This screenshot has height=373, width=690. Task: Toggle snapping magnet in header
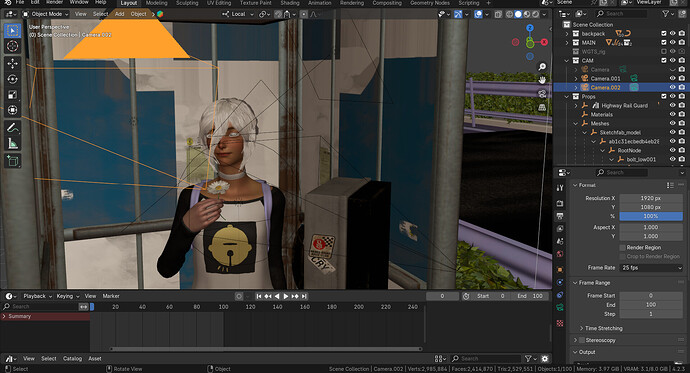278,14
